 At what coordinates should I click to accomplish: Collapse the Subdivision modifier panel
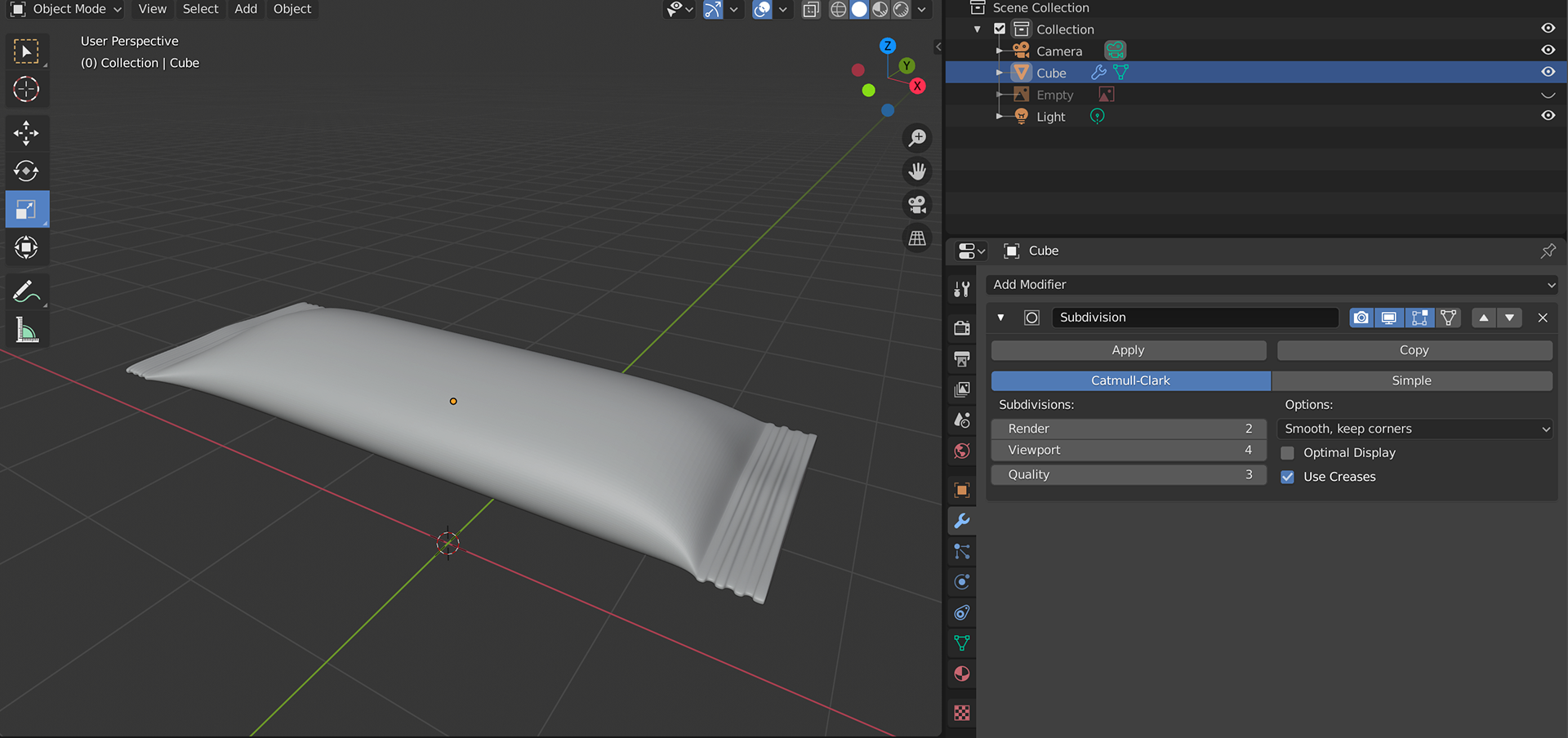click(x=1000, y=318)
